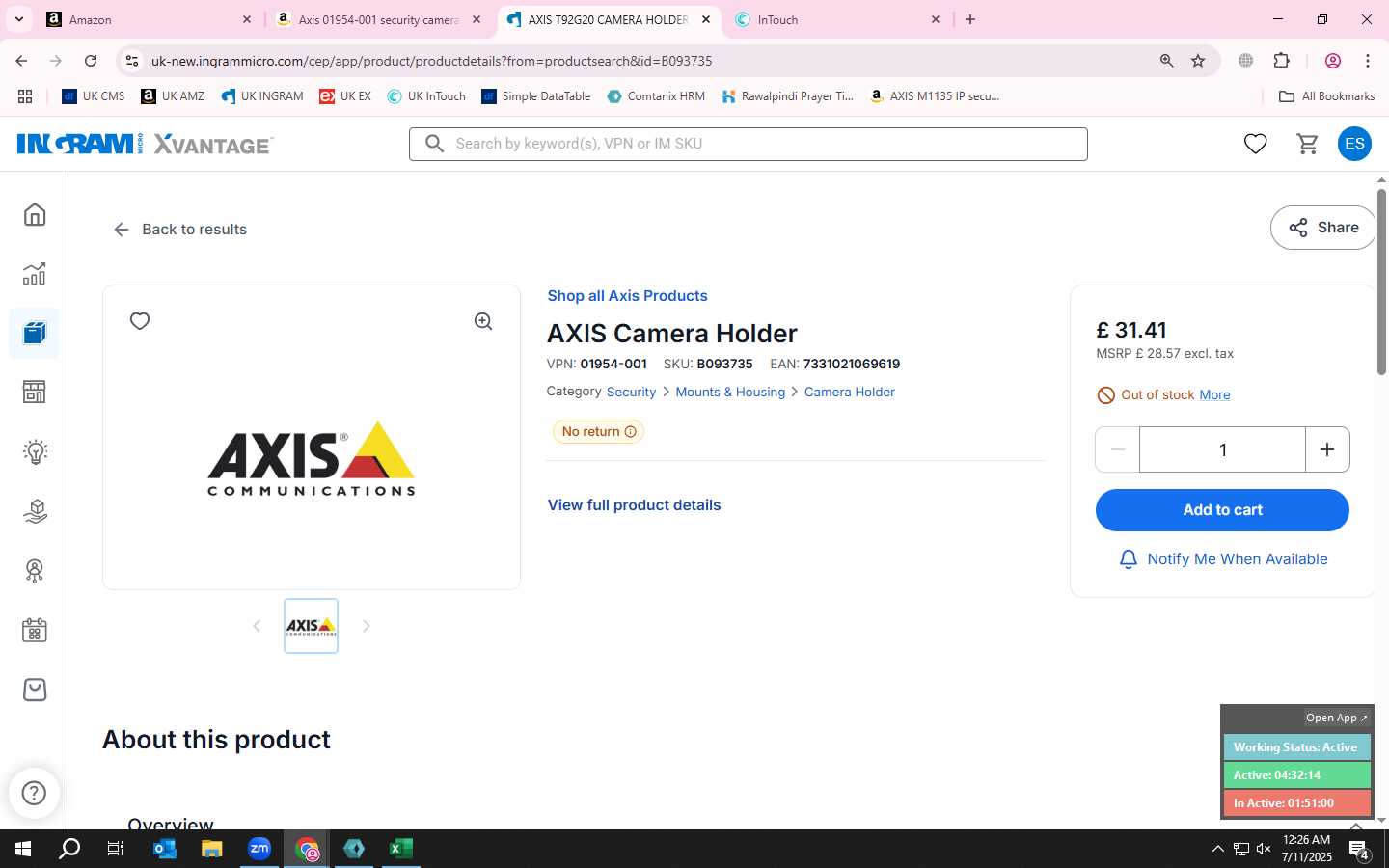Screen dimensions: 1389x868
Task: Go back to results
Action: 180,230
